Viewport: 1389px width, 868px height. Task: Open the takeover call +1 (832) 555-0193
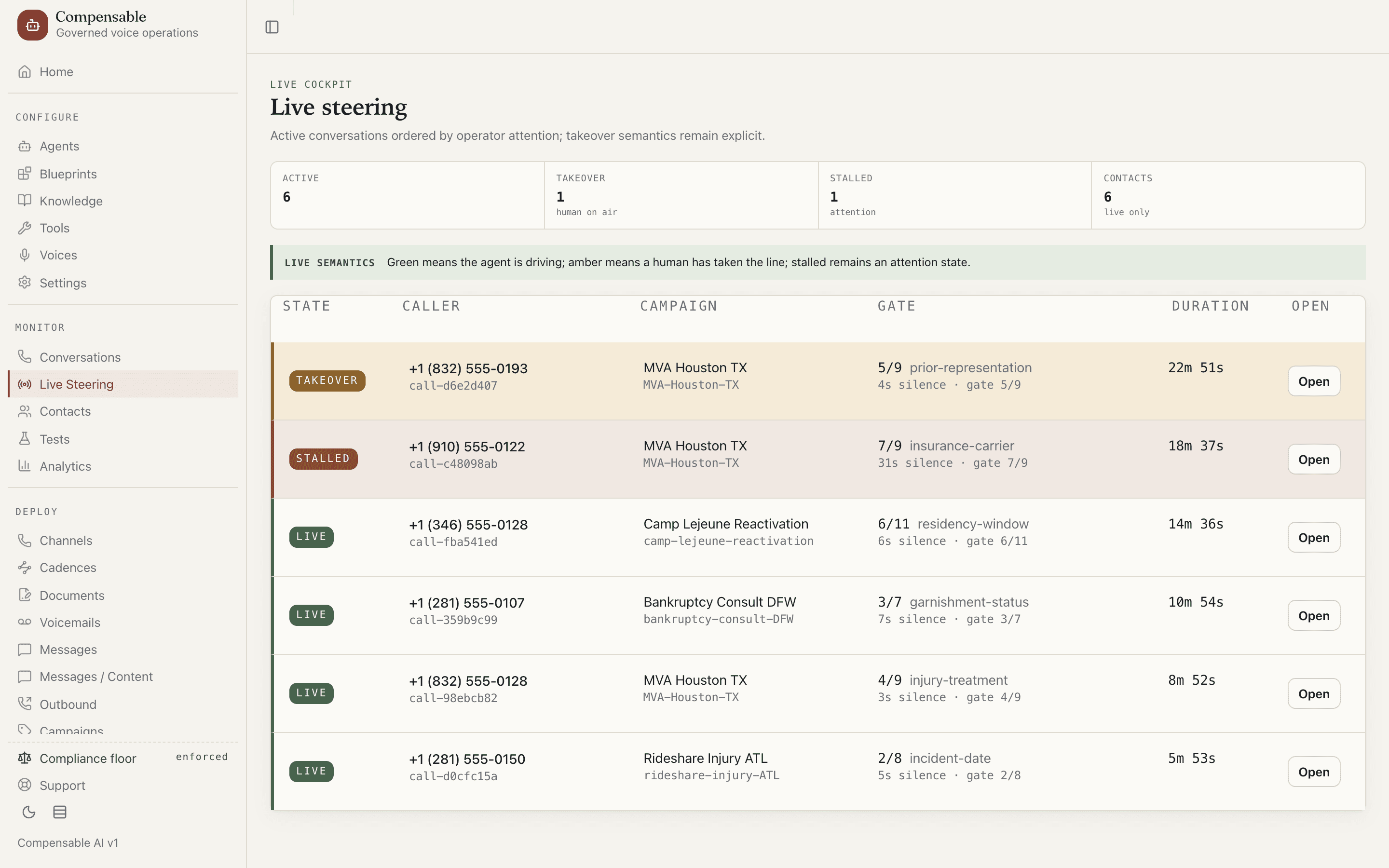tap(1314, 381)
